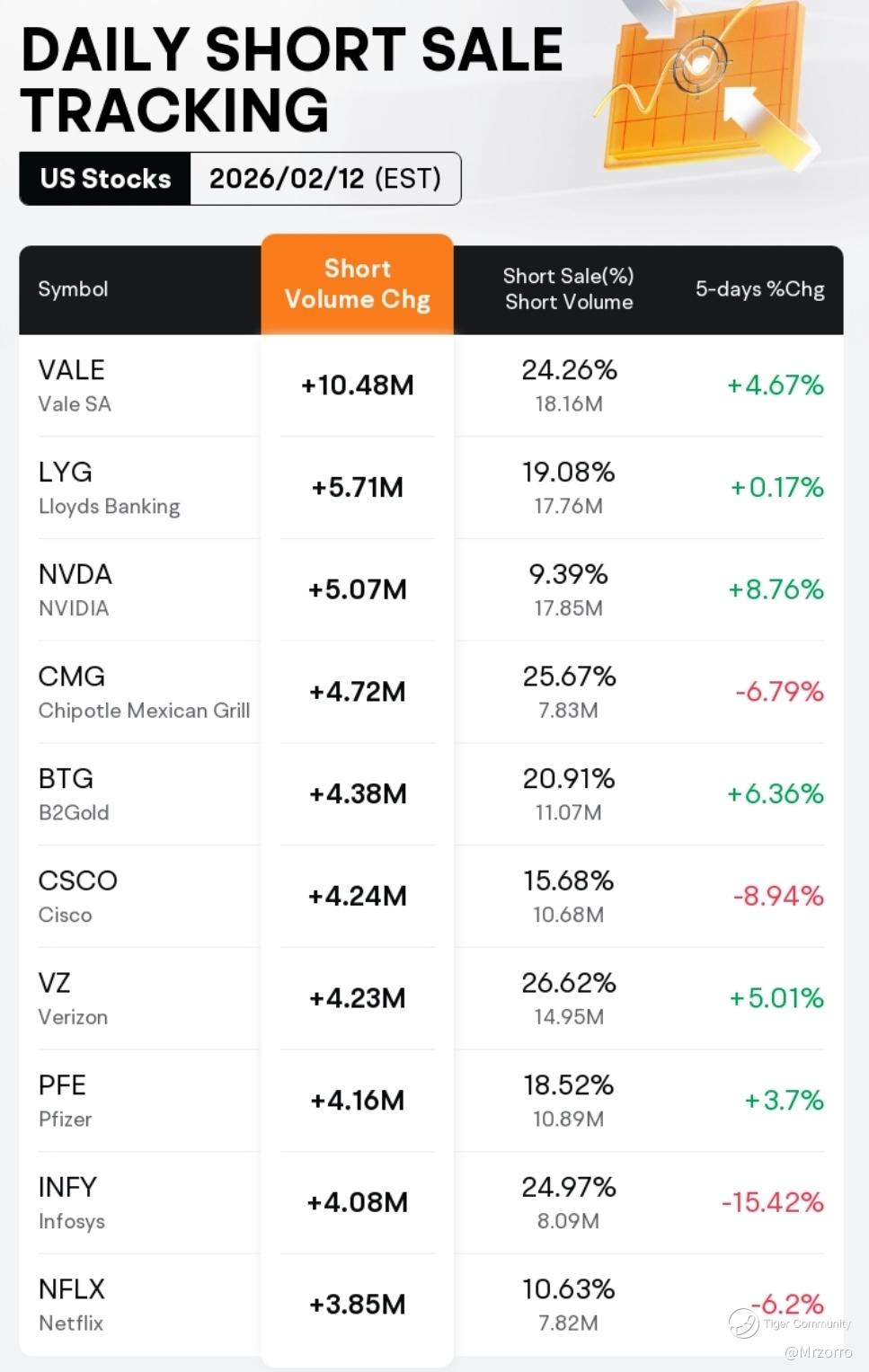Click the Short Sale(%) column header
The width and height of the screenshot is (869, 1372).
coord(568,288)
